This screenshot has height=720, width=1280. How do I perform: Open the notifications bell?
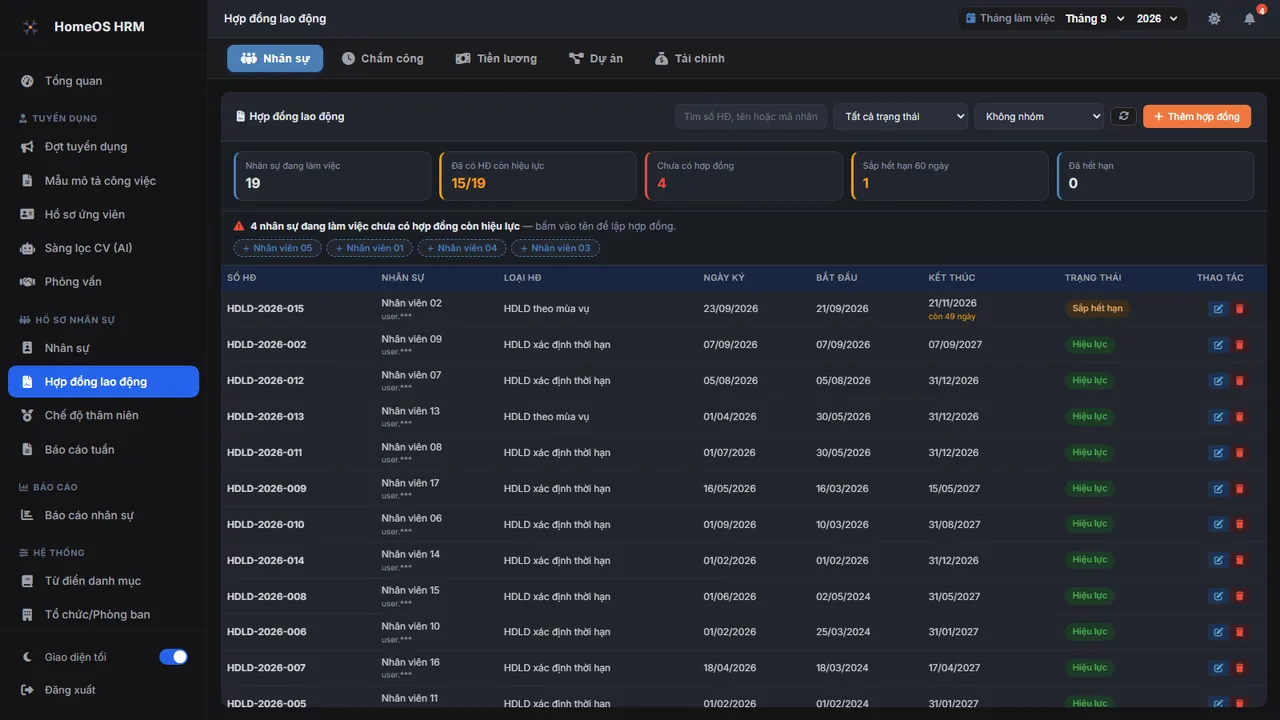1249,19
